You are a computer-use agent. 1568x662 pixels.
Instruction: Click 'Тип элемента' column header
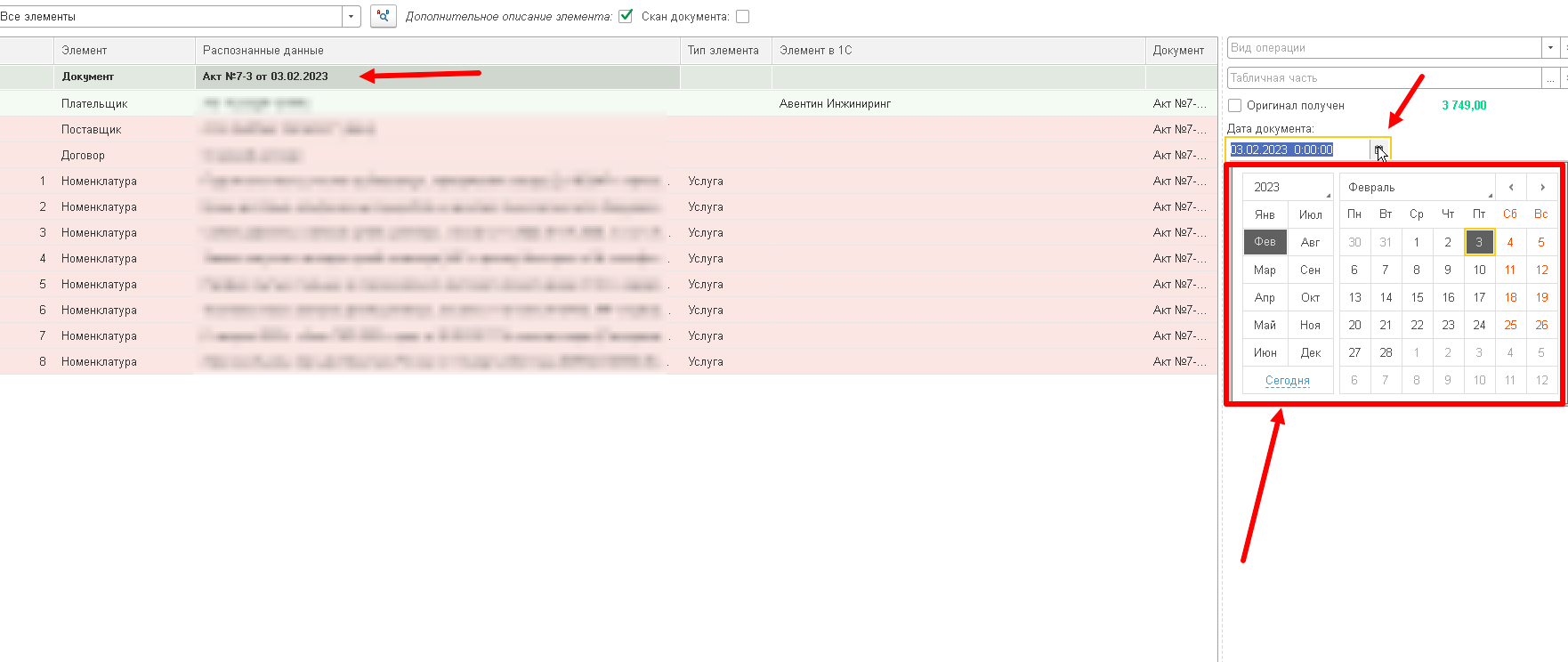726,51
